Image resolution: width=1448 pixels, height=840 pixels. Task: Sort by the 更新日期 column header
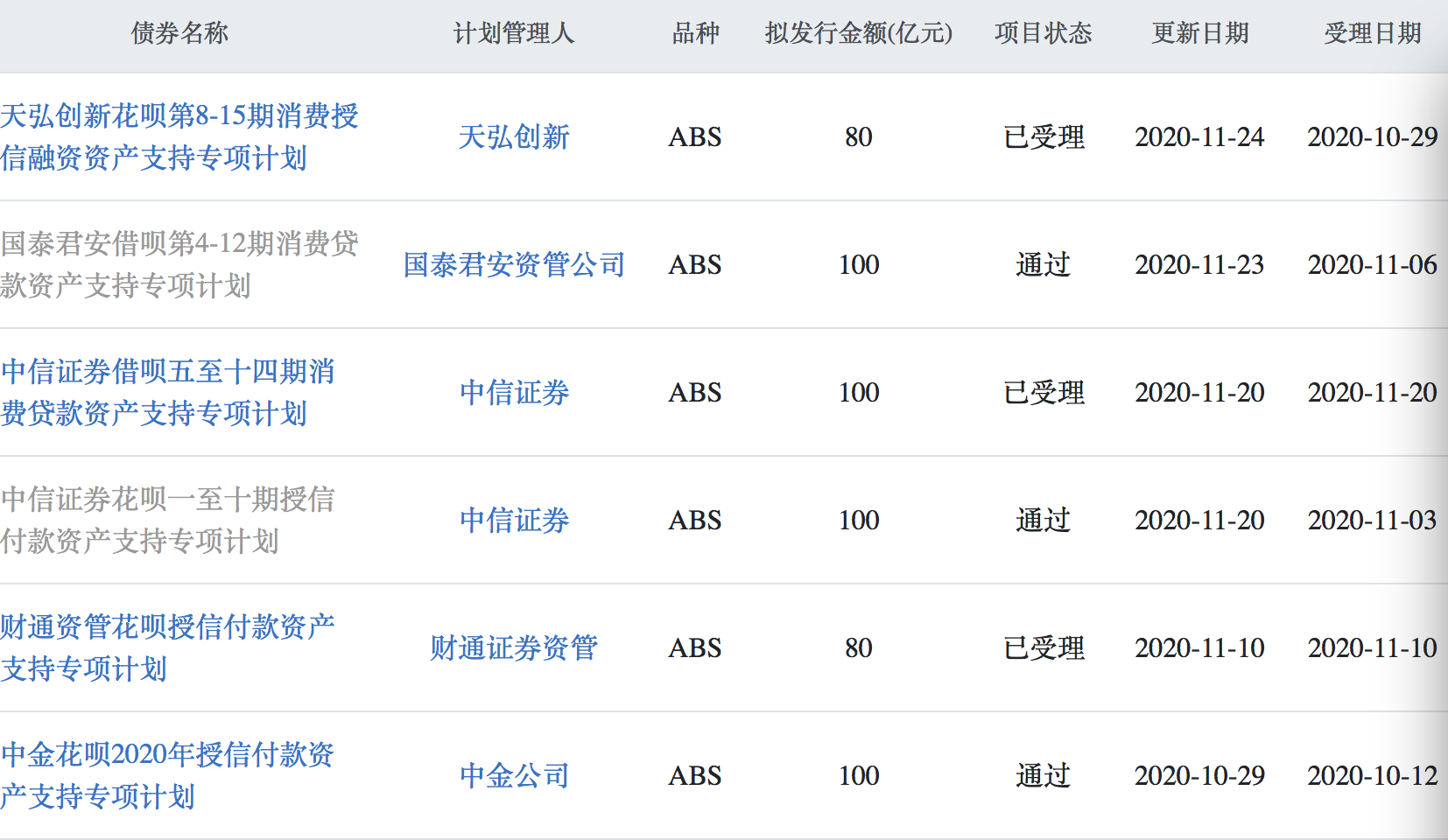coord(1199,33)
